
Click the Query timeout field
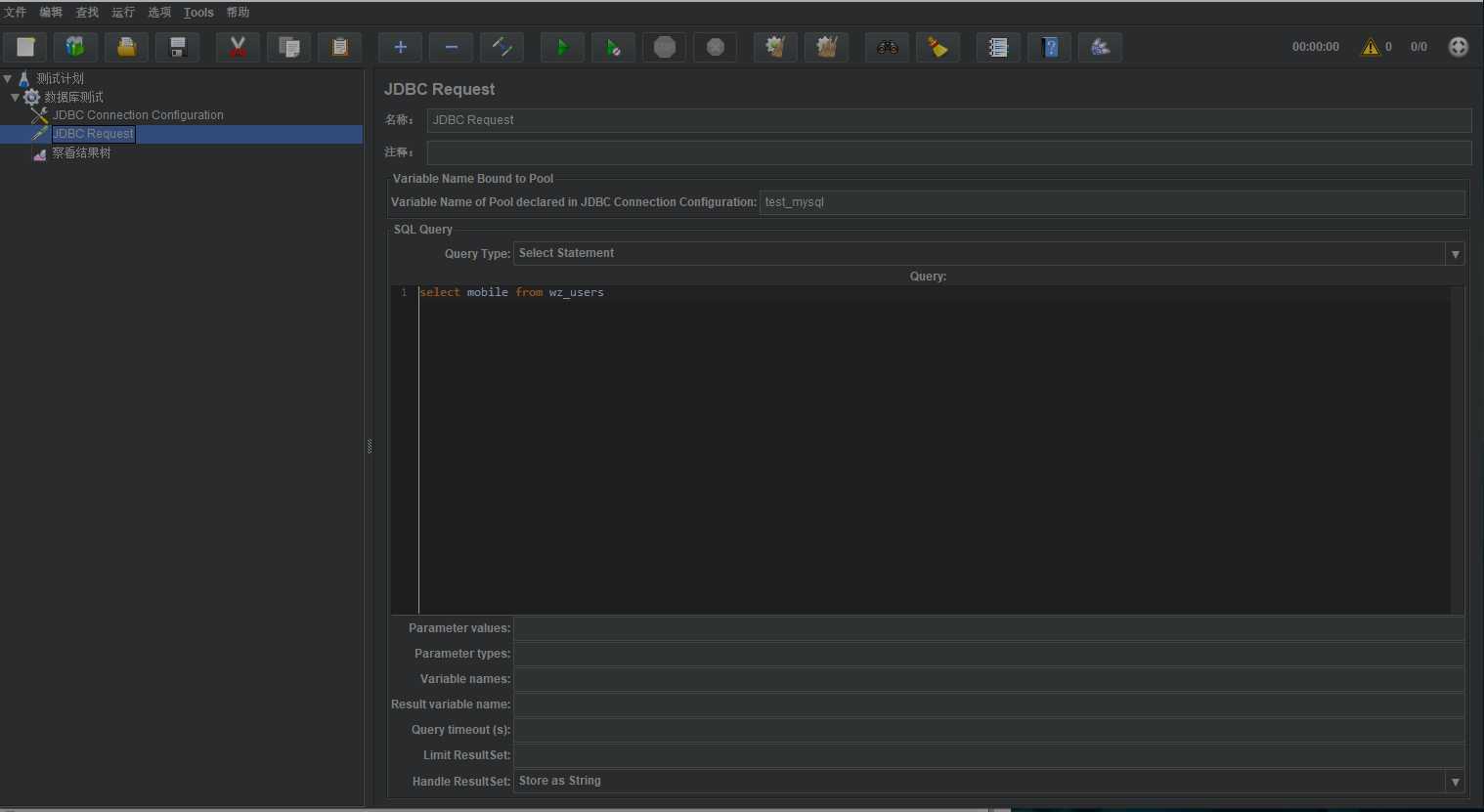tap(989, 730)
